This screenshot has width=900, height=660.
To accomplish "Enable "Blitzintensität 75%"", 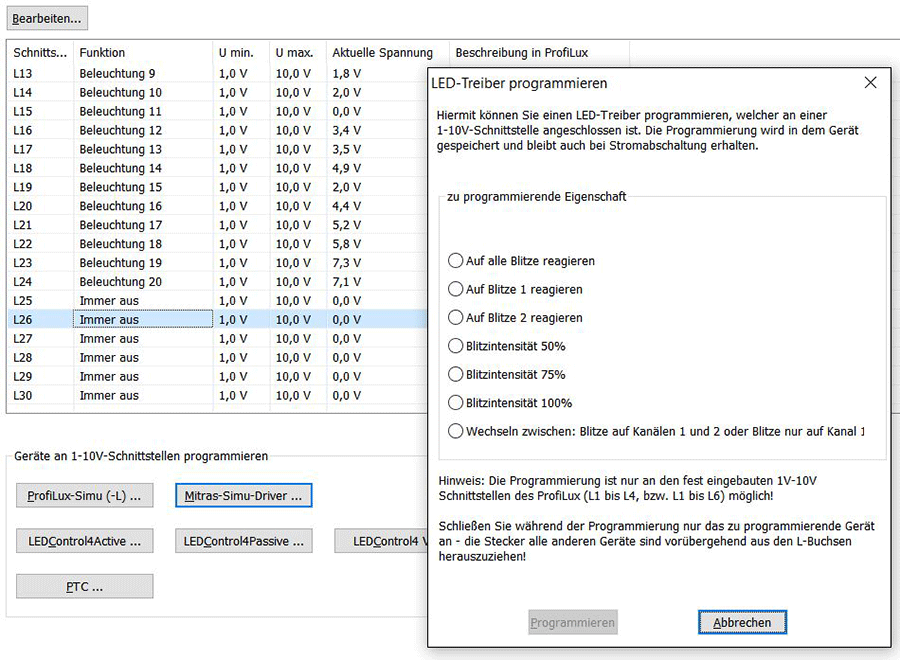I will (455, 376).
